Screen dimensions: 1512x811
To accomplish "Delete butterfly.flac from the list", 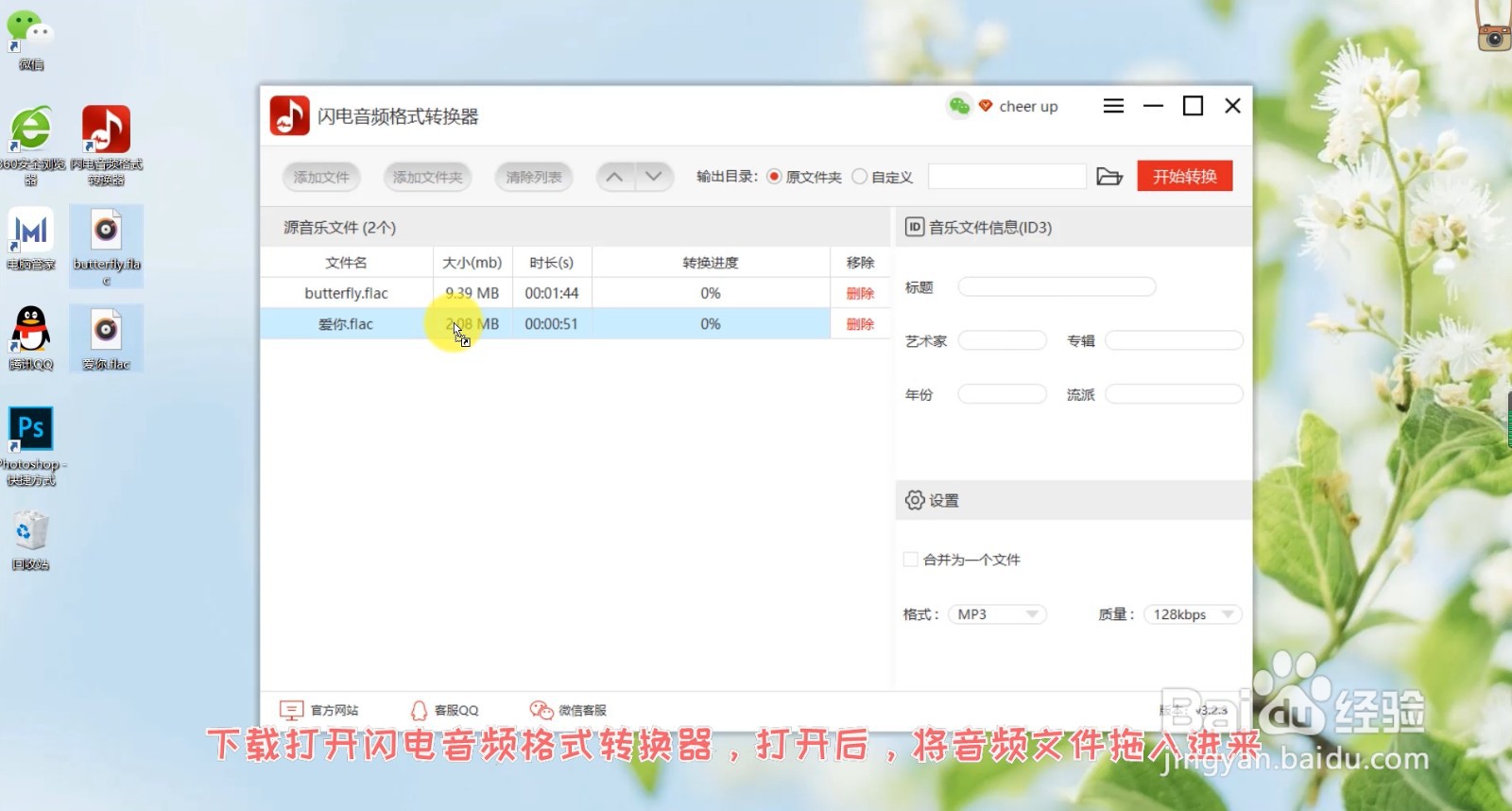I will [x=860, y=294].
